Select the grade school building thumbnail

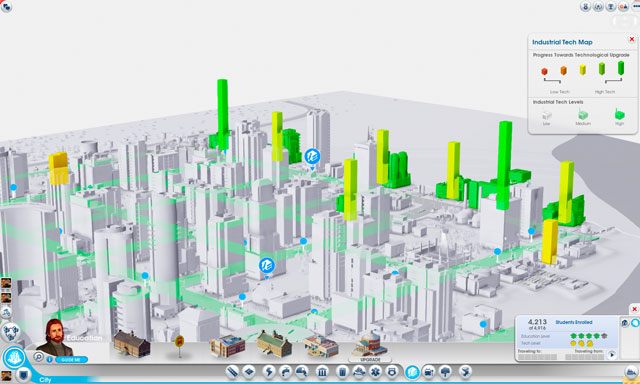pyautogui.click(x=131, y=343)
